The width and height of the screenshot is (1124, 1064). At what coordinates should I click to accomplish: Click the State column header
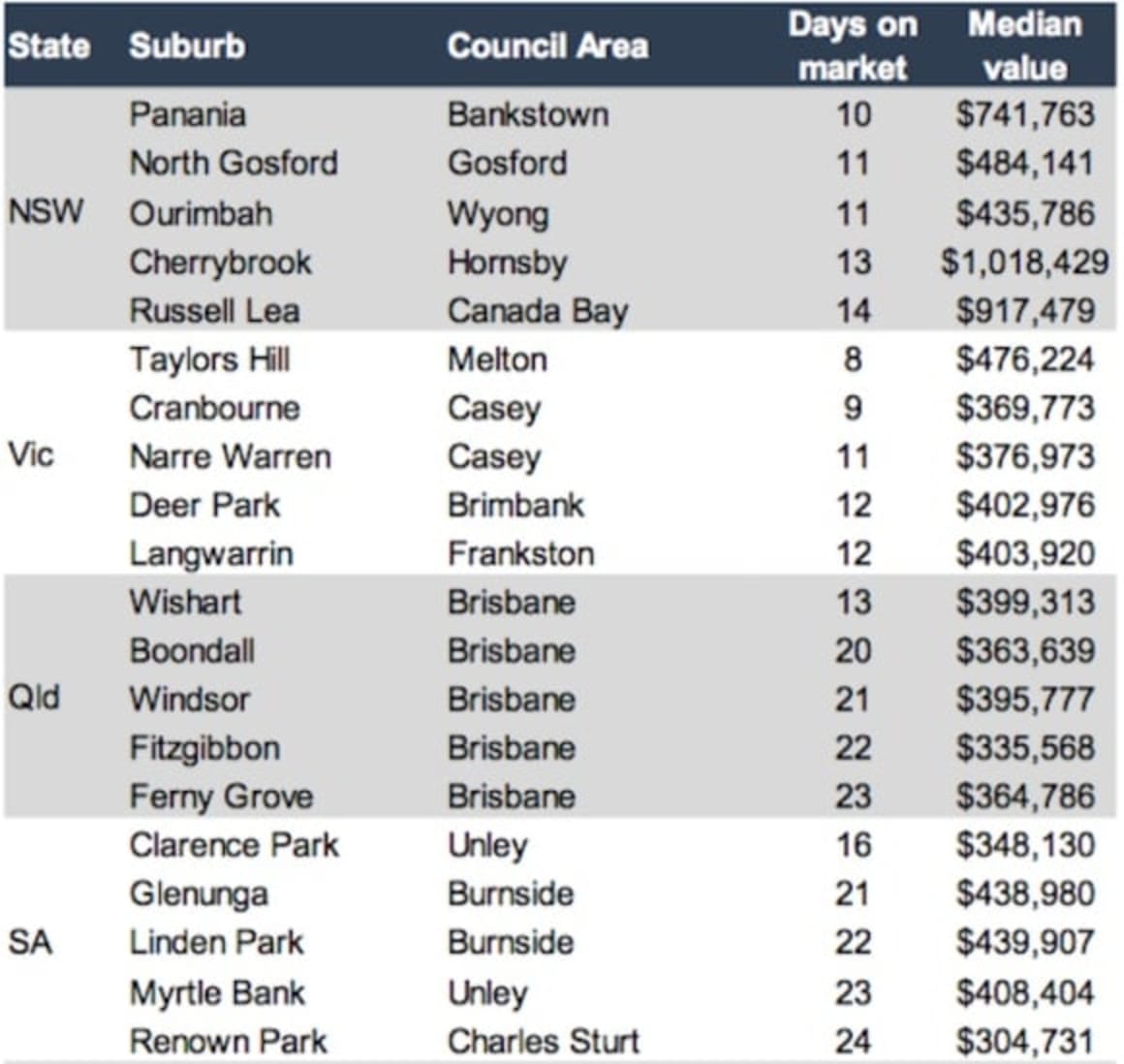point(50,45)
